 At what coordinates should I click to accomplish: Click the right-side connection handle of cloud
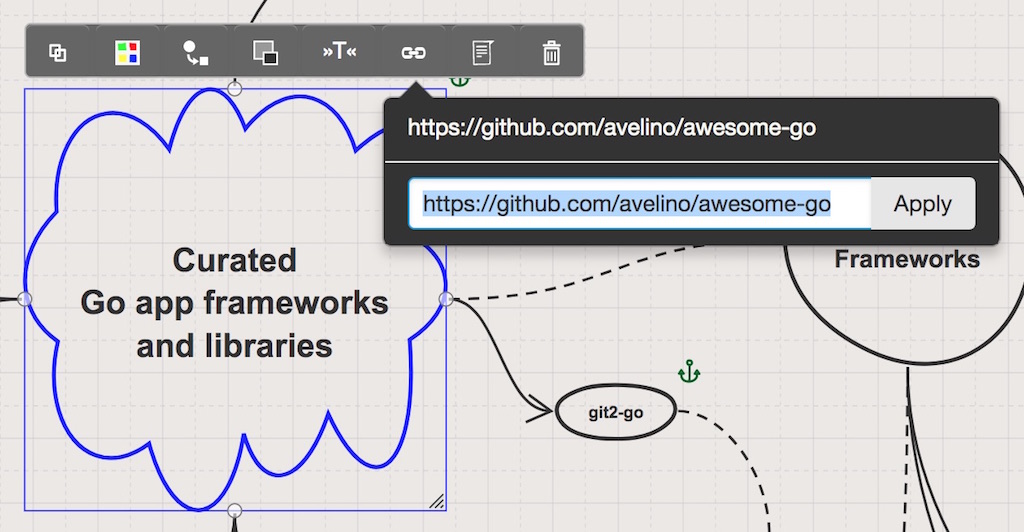[x=446, y=299]
